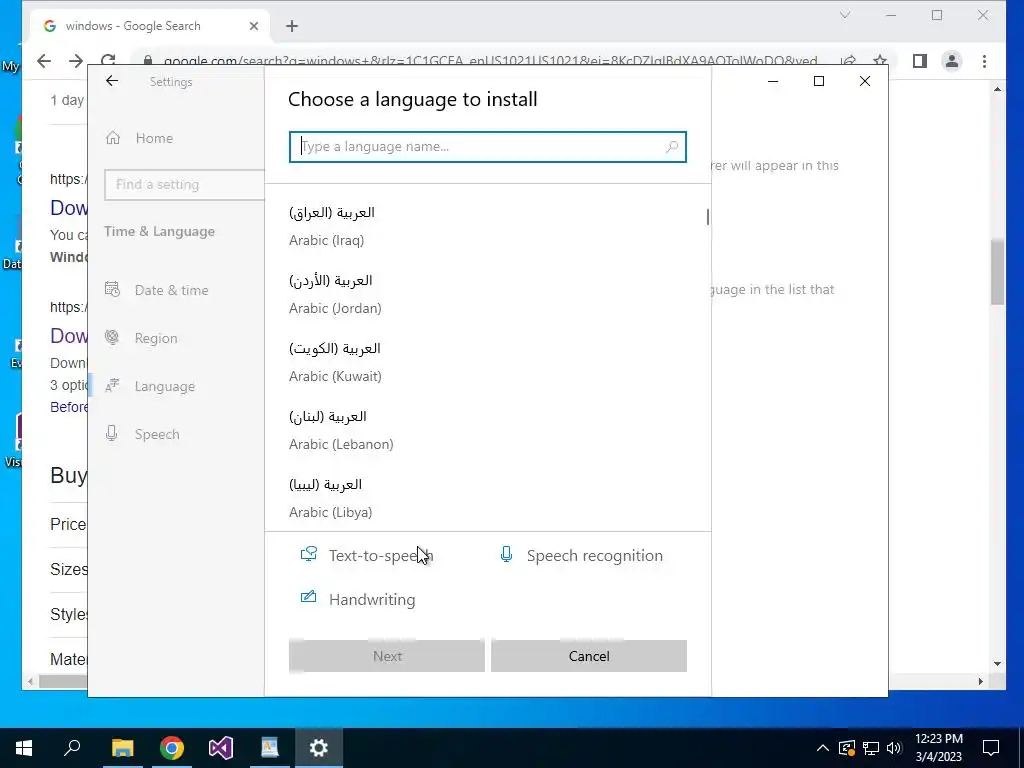1024x768 pixels.
Task: Click the disabled Next button
Action: 387,656
